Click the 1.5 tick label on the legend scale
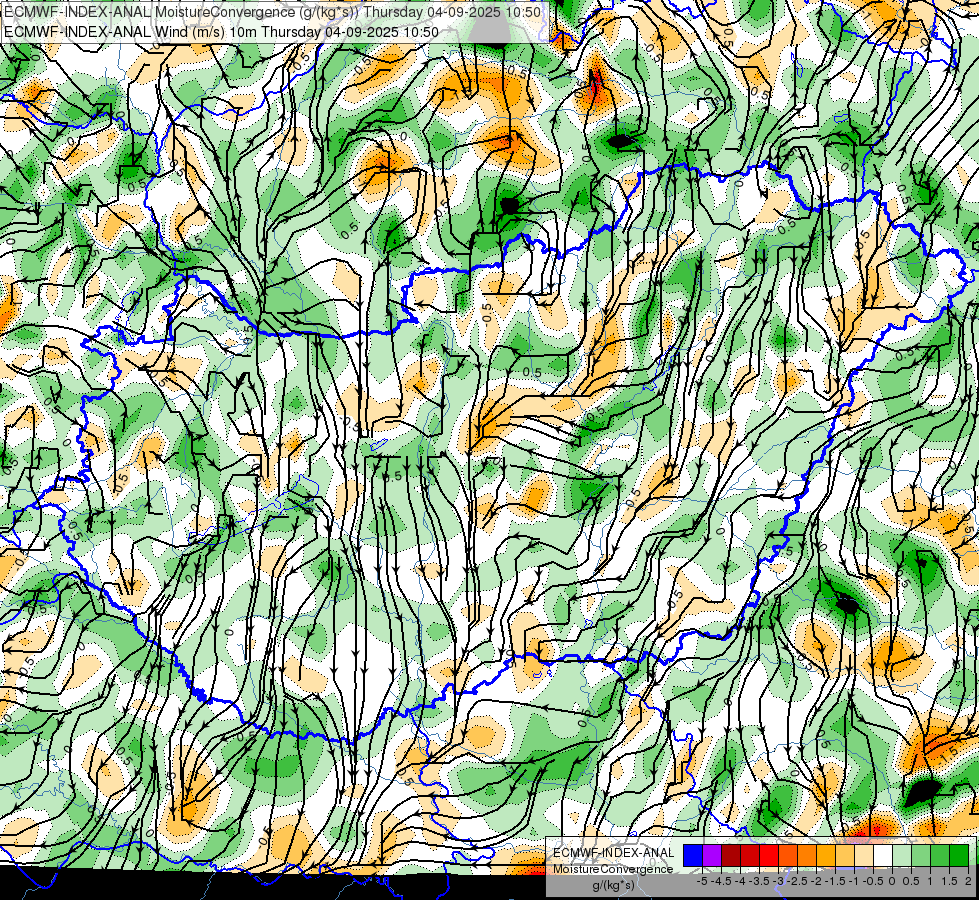 point(948,881)
